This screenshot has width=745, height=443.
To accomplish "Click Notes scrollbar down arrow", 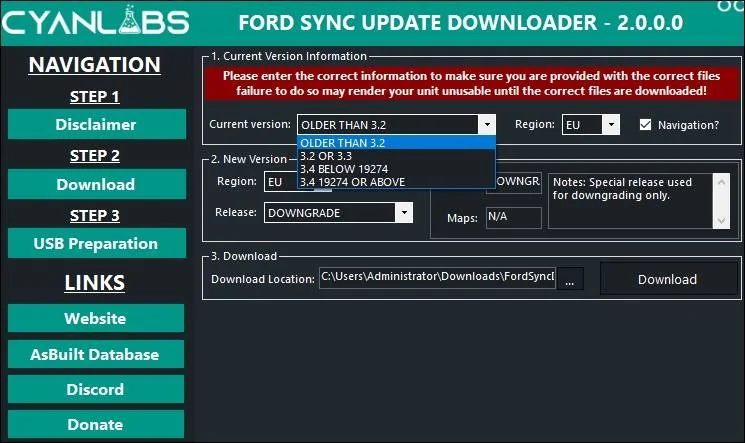I will tap(721, 221).
